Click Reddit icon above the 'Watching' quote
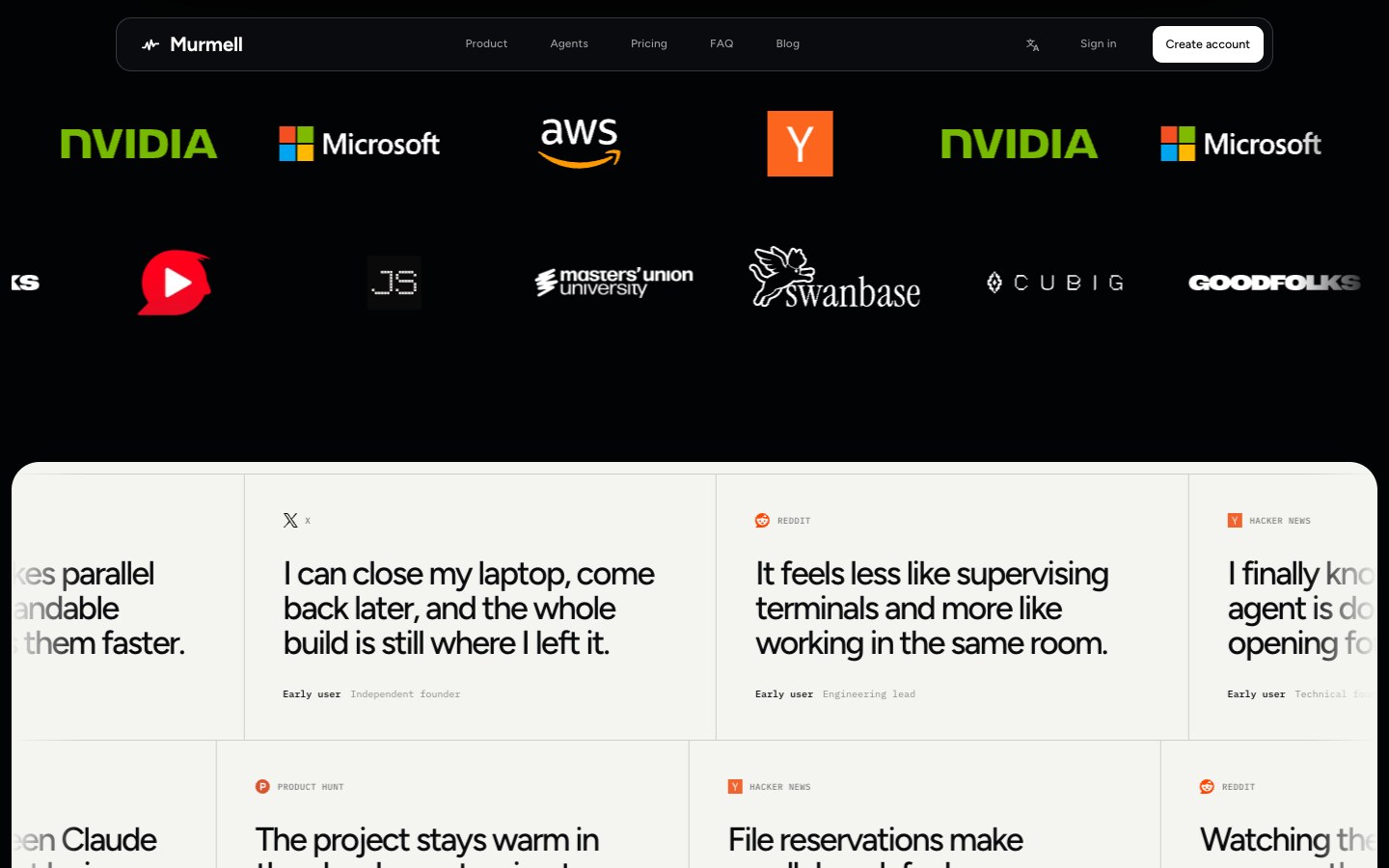This screenshot has height=868, width=1389. [x=1207, y=787]
